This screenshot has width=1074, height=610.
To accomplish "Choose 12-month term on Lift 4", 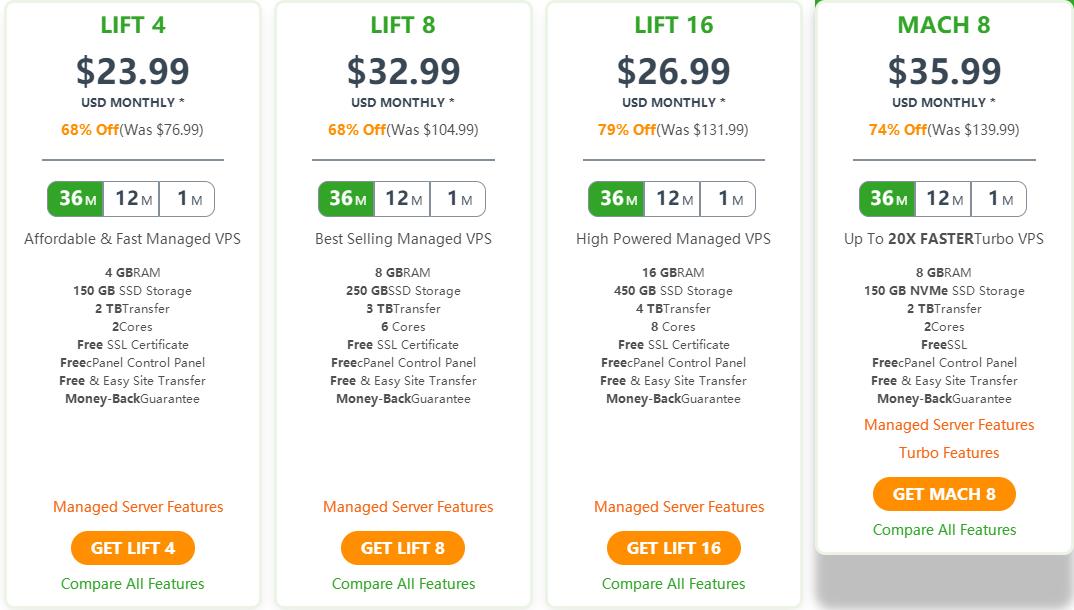I will tap(132, 199).
